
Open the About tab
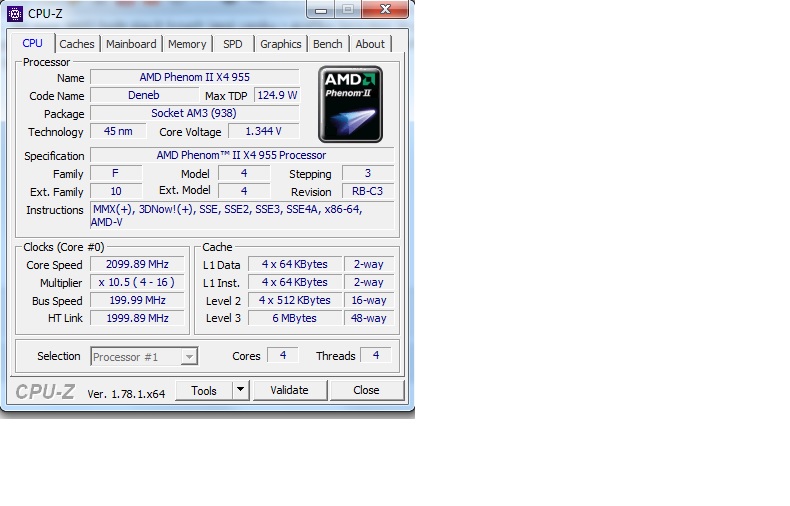click(370, 44)
